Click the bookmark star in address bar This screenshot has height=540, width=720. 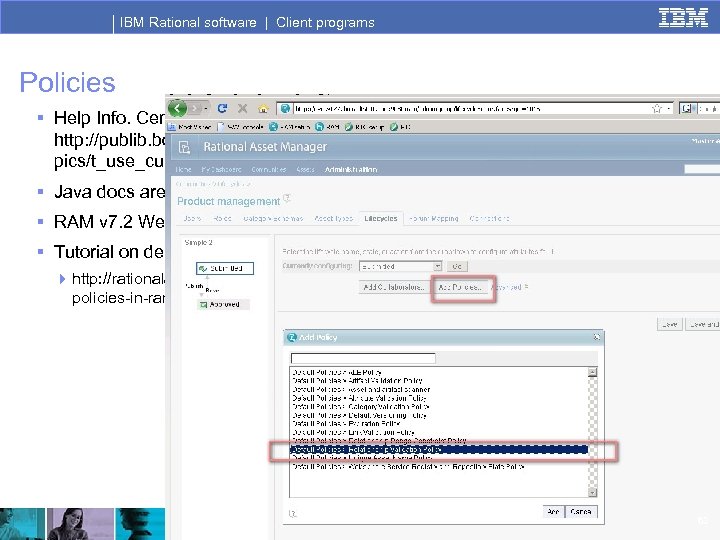pyautogui.click(x=657, y=108)
